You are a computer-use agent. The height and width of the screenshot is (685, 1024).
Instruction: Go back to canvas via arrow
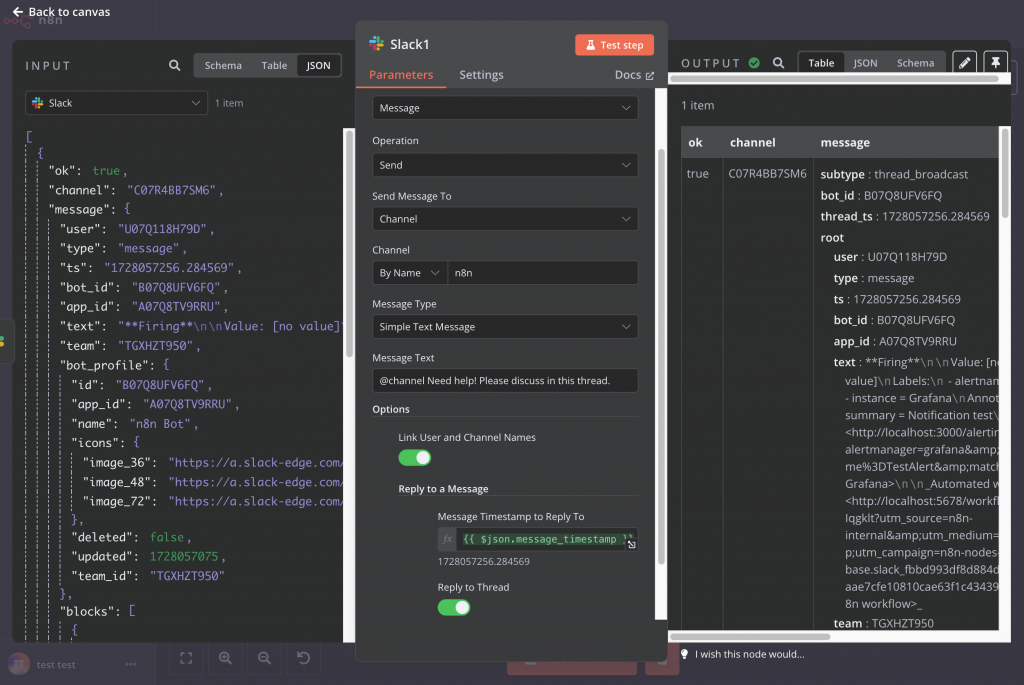pyautogui.click(x=18, y=12)
